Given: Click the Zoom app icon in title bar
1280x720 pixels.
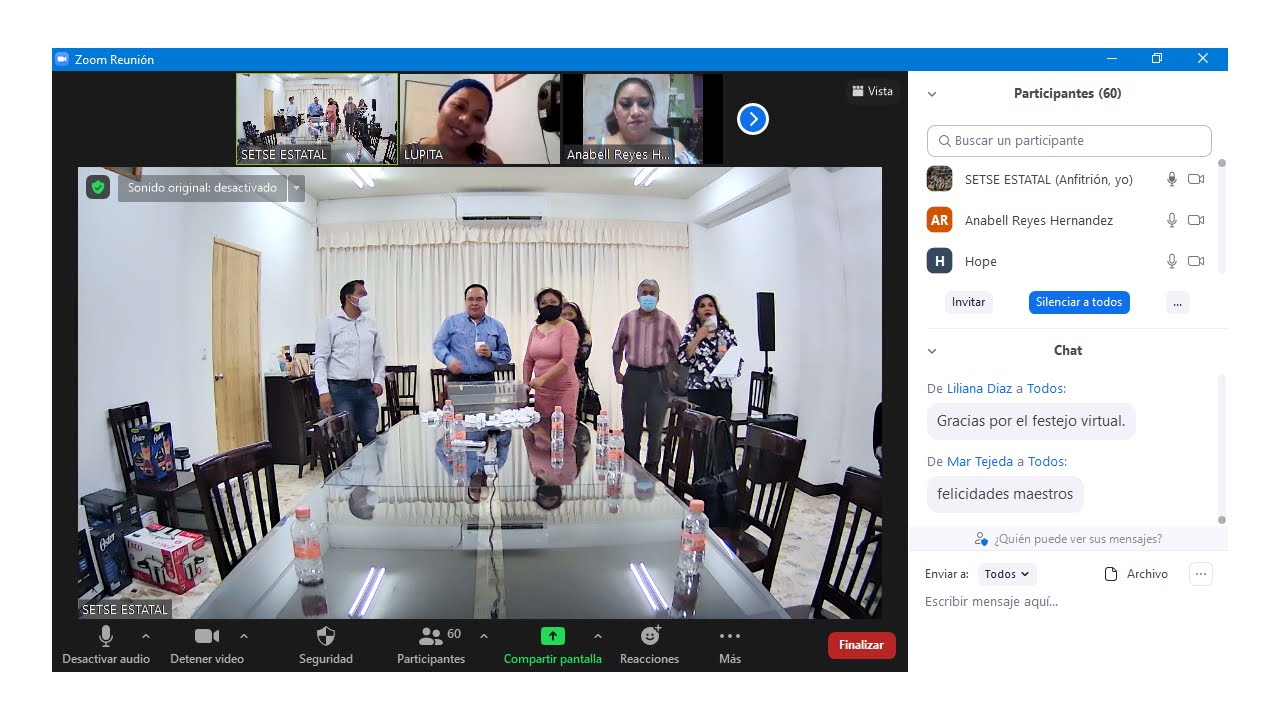Looking at the screenshot, I should [62, 59].
